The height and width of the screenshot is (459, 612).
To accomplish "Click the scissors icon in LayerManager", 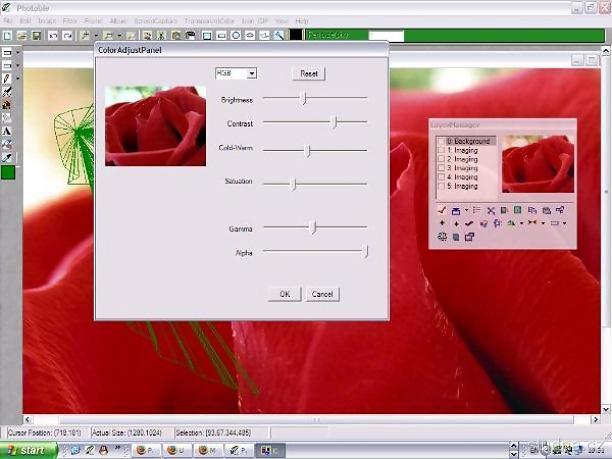I will (491, 210).
